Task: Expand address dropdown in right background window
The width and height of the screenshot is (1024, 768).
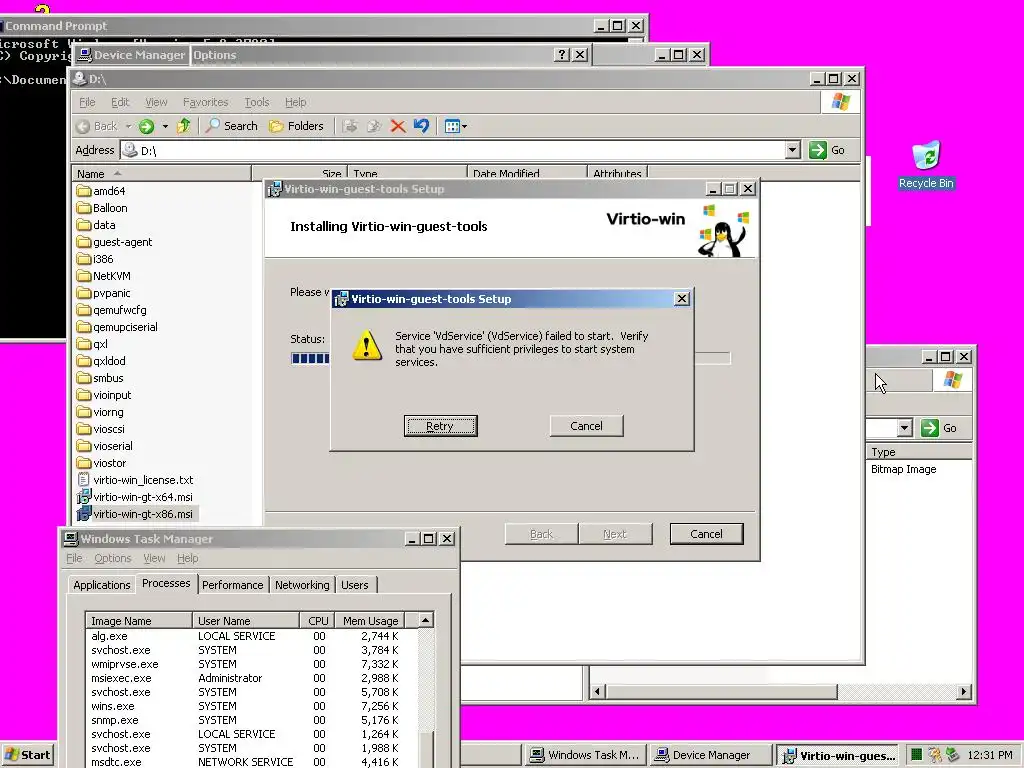Action: tap(904, 428)
